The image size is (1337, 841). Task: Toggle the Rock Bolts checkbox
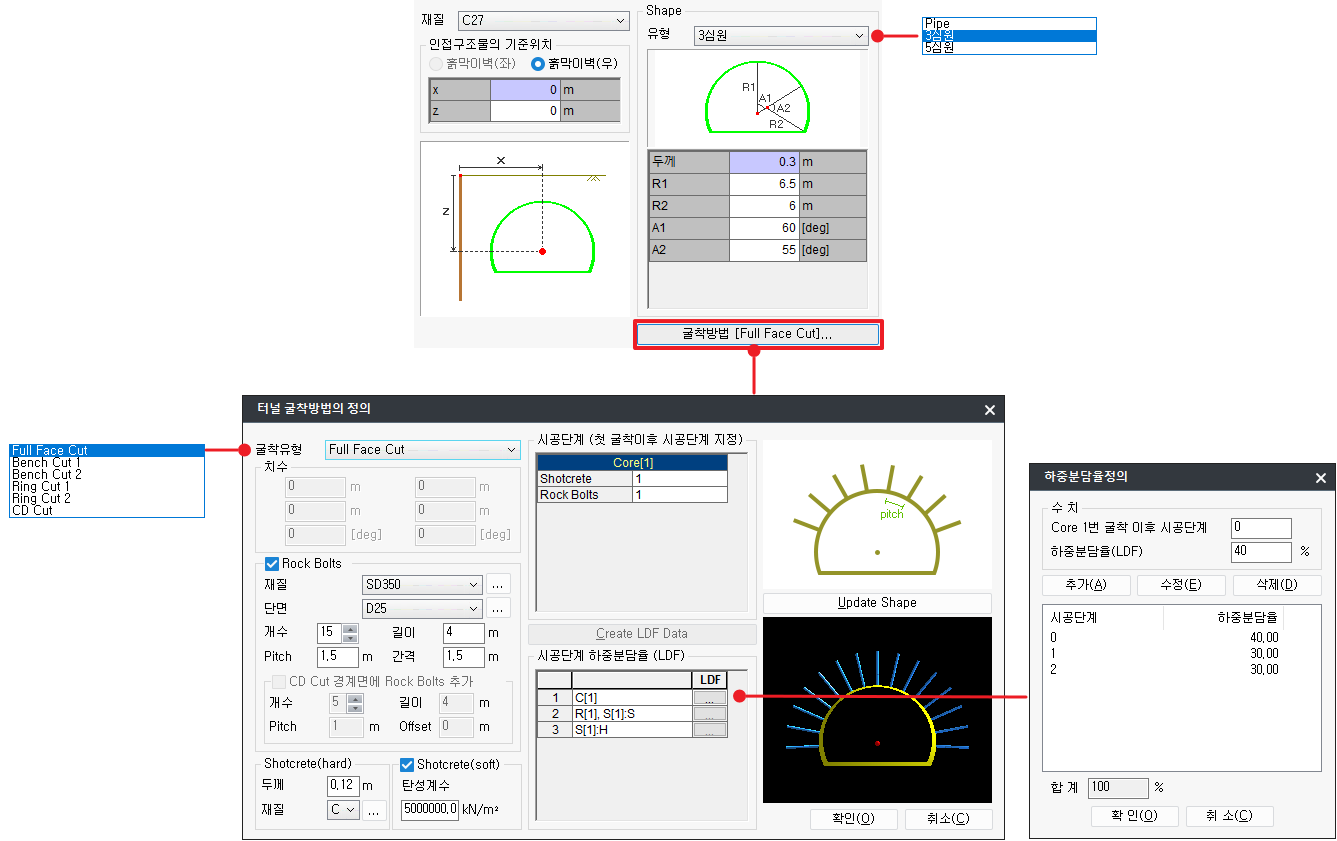pyautogui.click(x=272, y=564)
